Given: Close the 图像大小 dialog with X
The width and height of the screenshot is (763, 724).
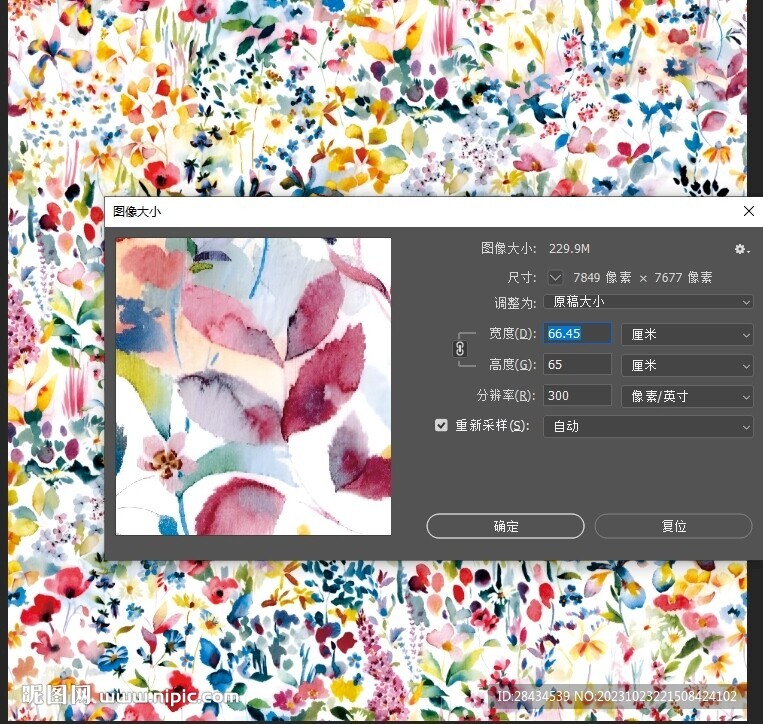Looking at the screenshot, I should (x=748, y=211).
